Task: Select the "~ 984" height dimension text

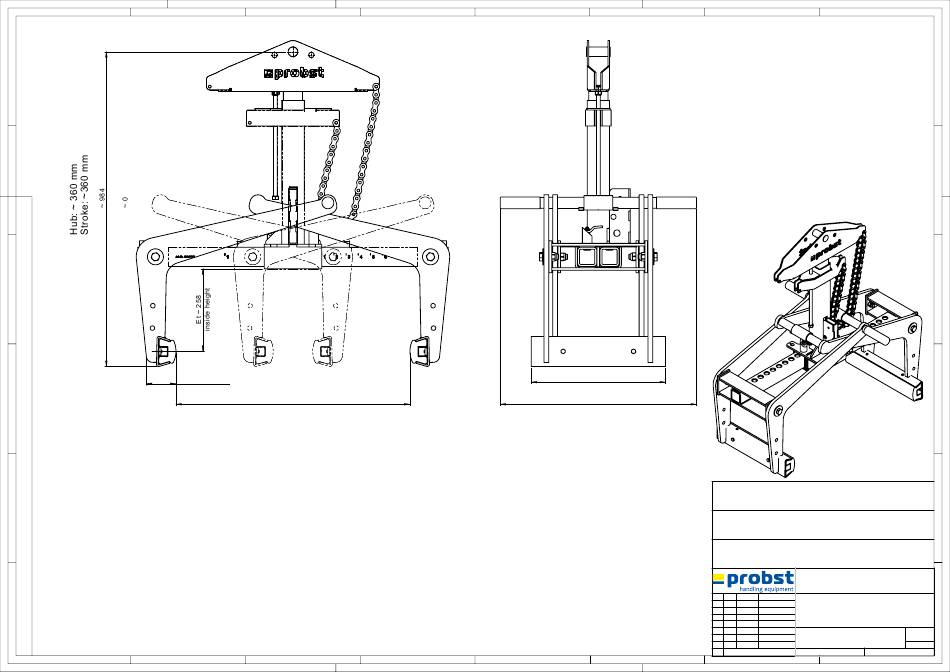Action: click(102, 198)
